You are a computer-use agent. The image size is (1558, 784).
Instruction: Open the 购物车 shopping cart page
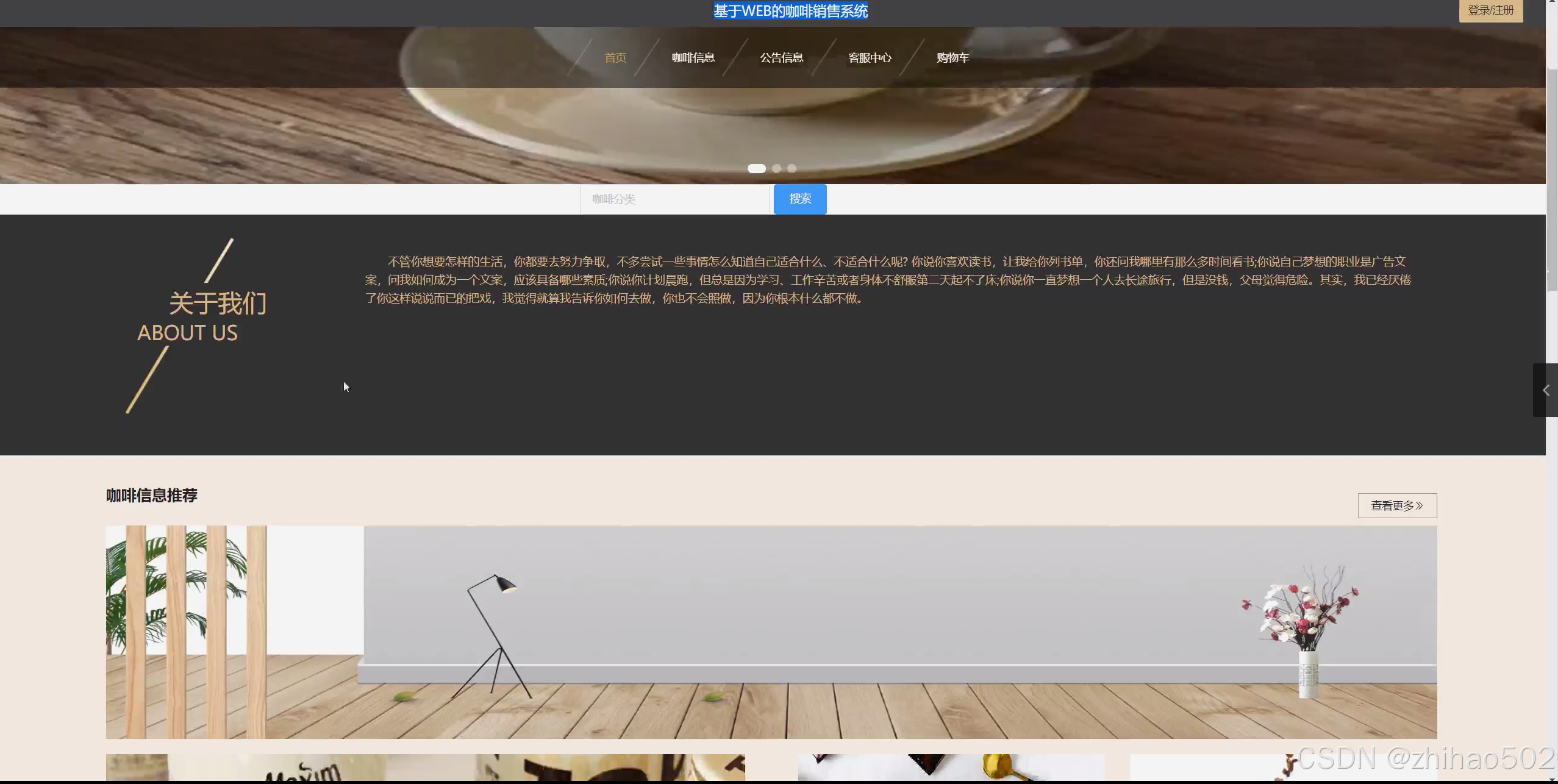point(952,57)
